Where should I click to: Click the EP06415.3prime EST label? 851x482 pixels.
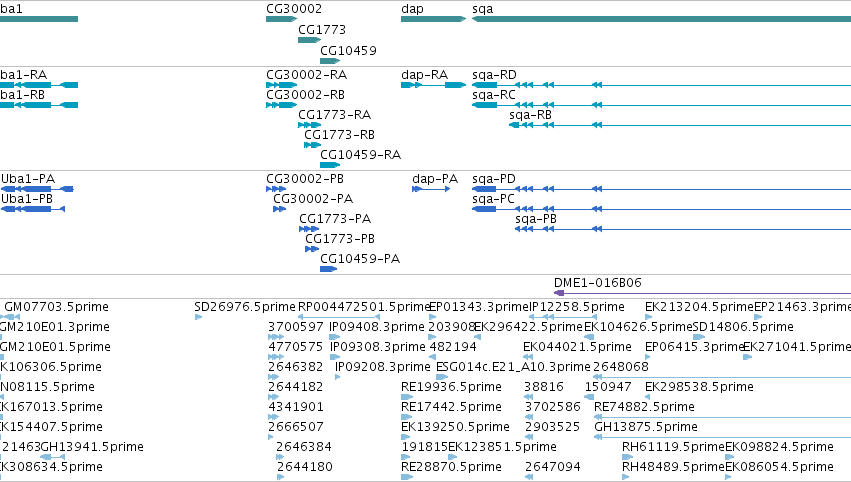(694, 347)
